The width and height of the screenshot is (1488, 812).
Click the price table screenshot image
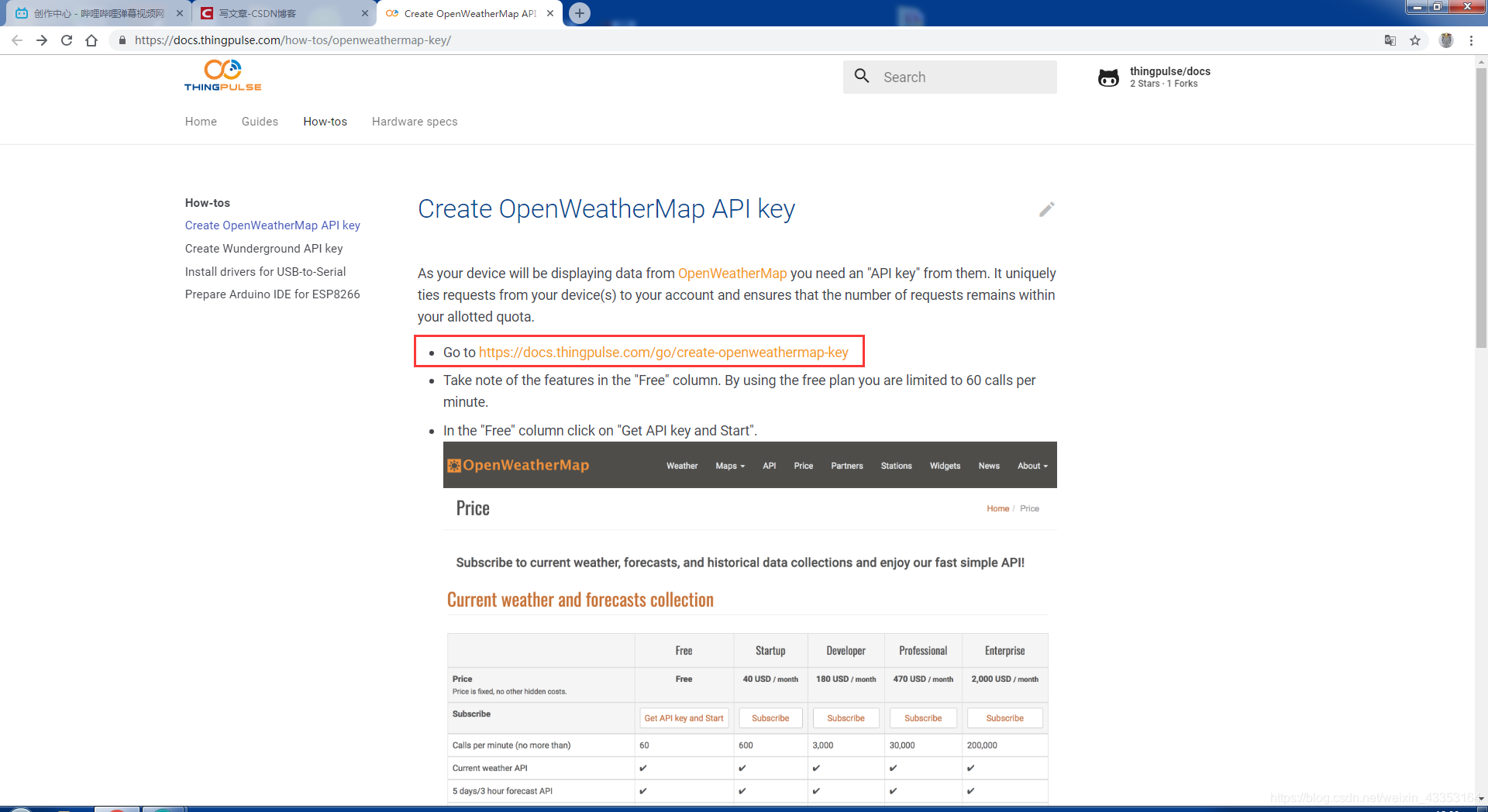(x=749, y=623)
